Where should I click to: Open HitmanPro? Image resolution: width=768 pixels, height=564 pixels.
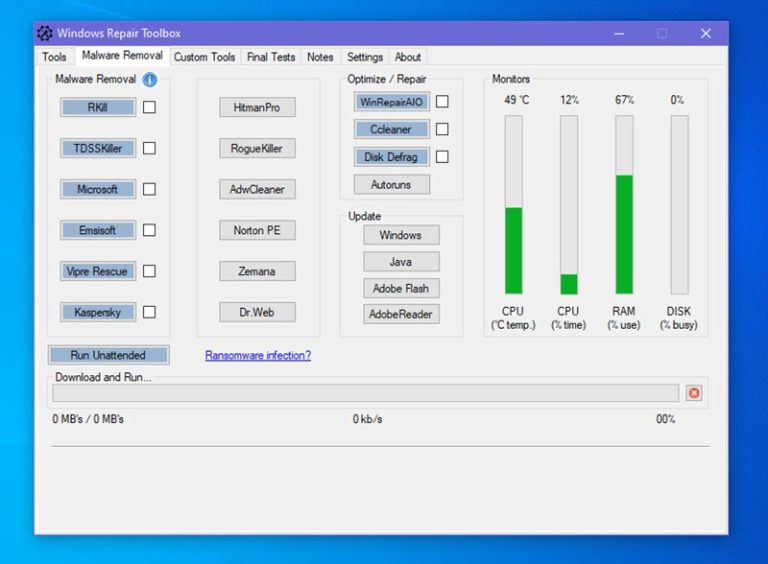[257, 107]
